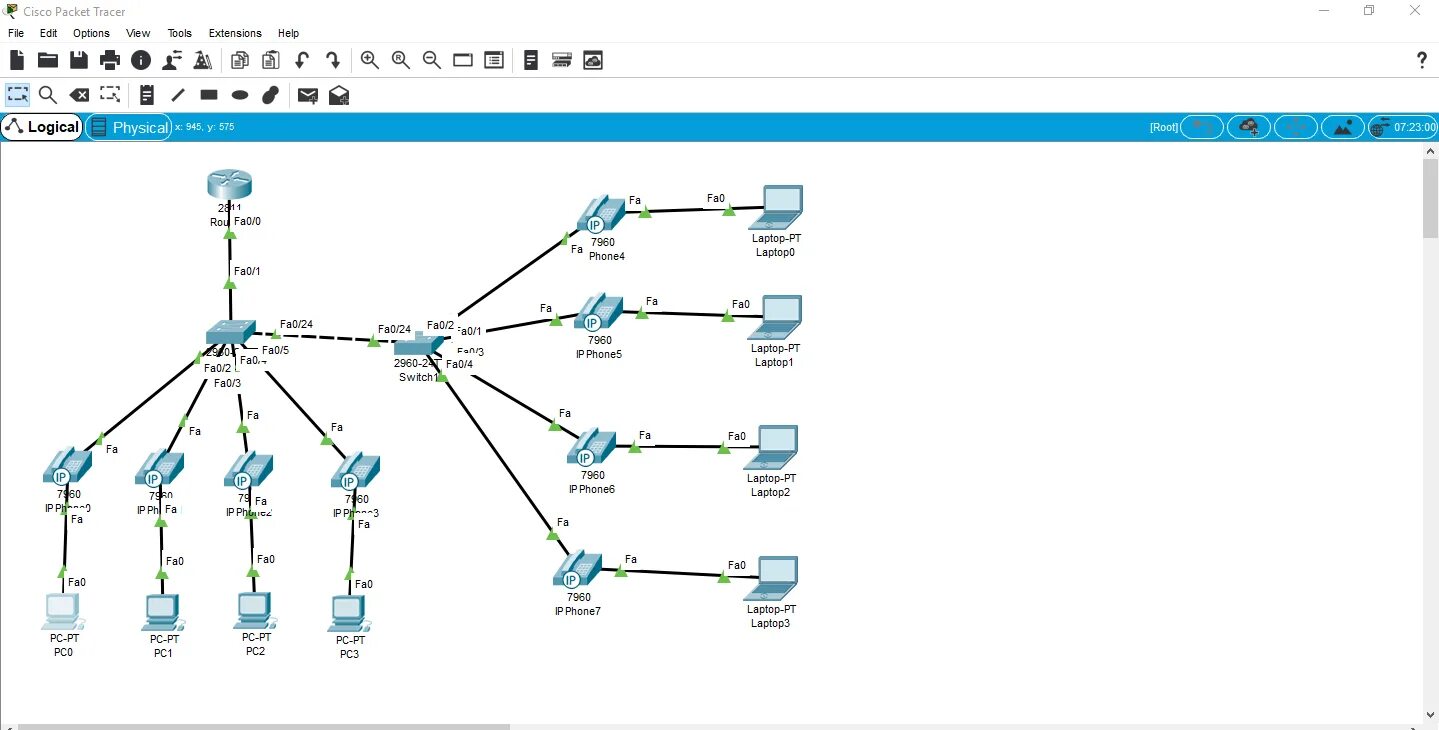This screenshot has width=1439, height=730.
Task: Select the Laptop0 device
Action: [777, 208]
